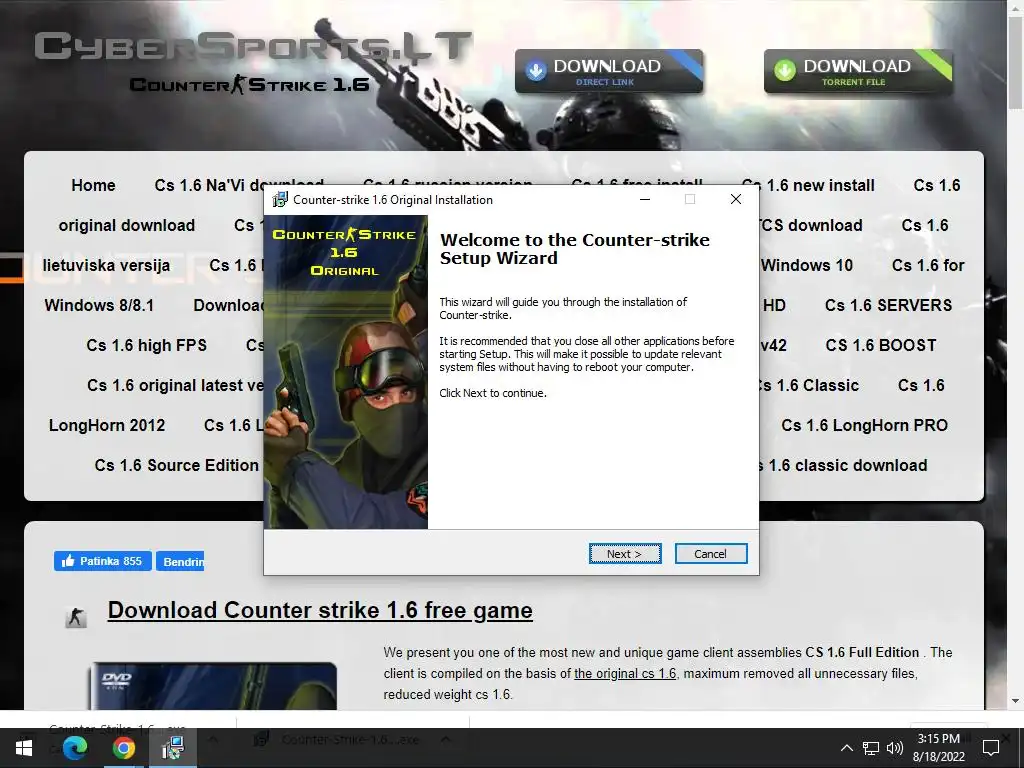Open LongHorn 2012 menu link
The height and width of the screenshot is (768, 1024).
point(107,426)
